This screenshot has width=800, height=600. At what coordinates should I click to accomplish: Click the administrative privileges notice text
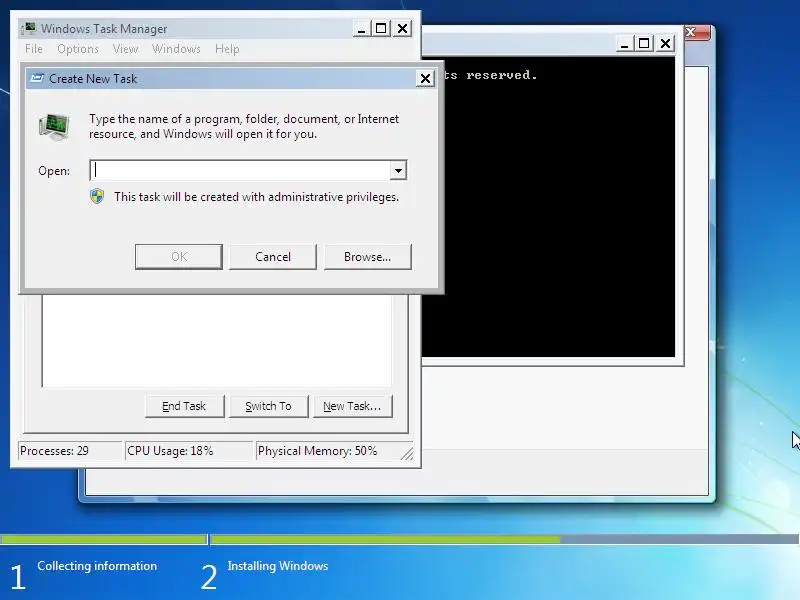click(x=256, y=197)
